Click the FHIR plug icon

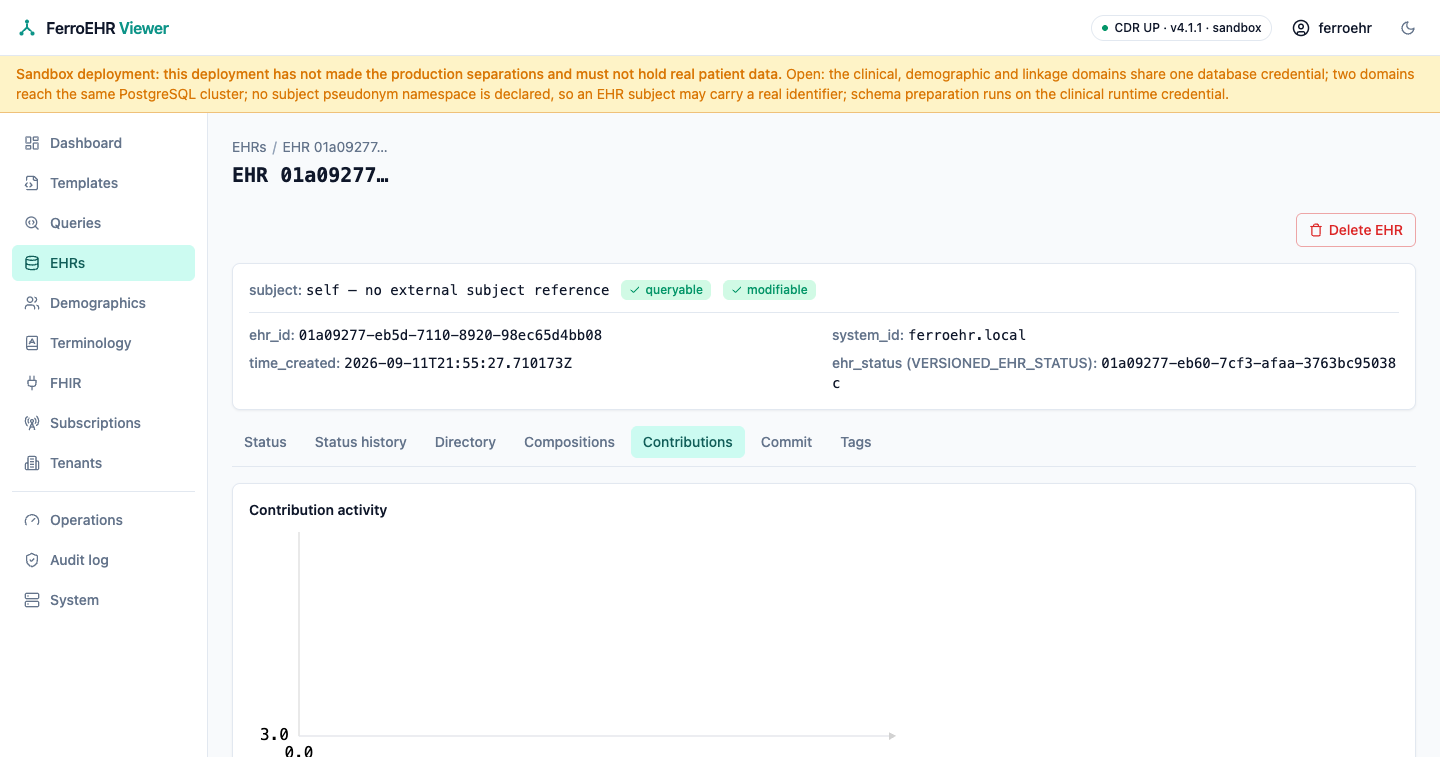click(x=32, y=383)
